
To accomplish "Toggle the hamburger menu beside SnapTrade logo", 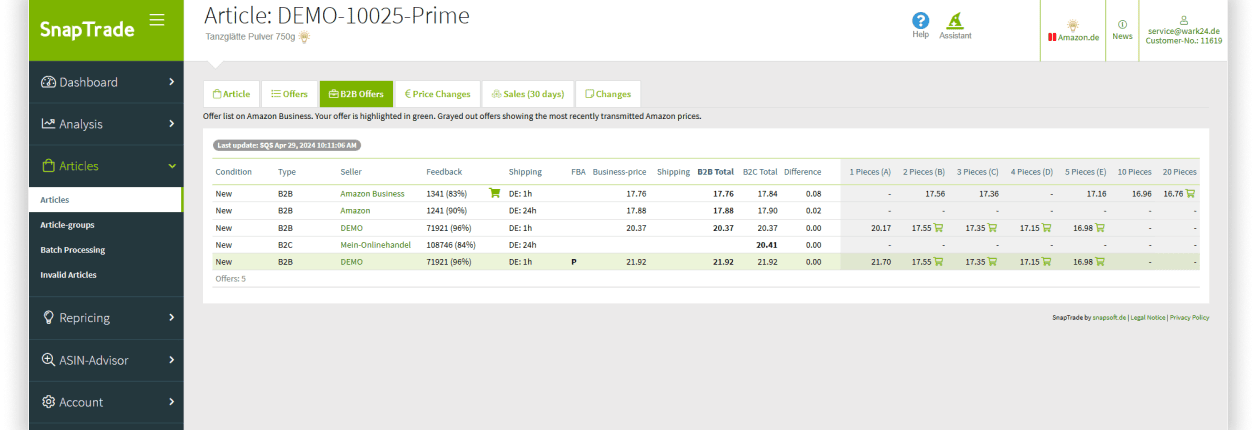I will click(156, 20).
